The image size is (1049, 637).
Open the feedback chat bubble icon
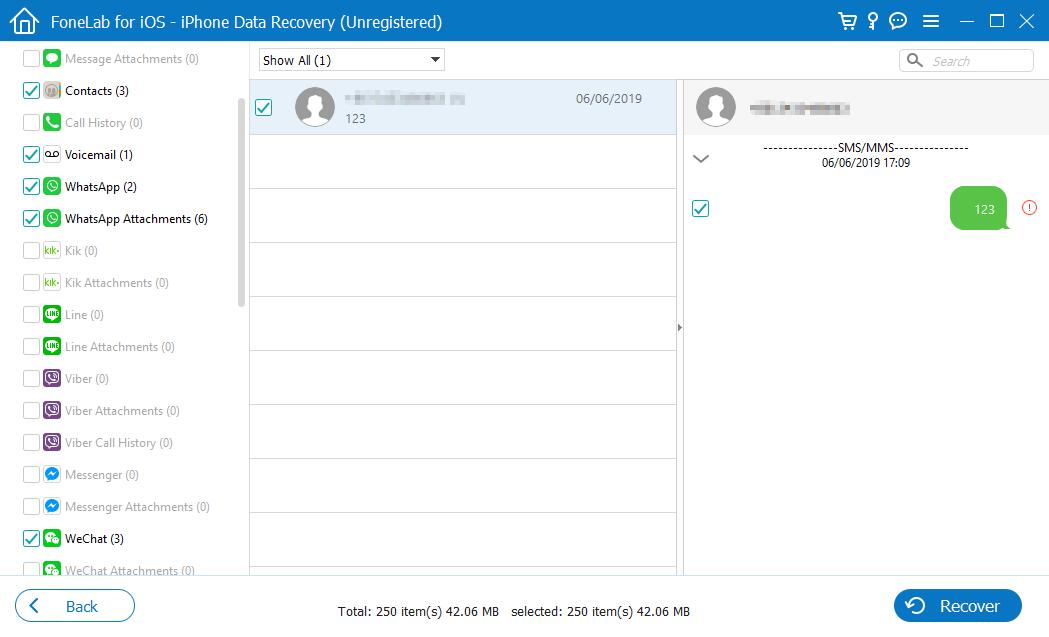pyautogui.click(x=898, y=21)
